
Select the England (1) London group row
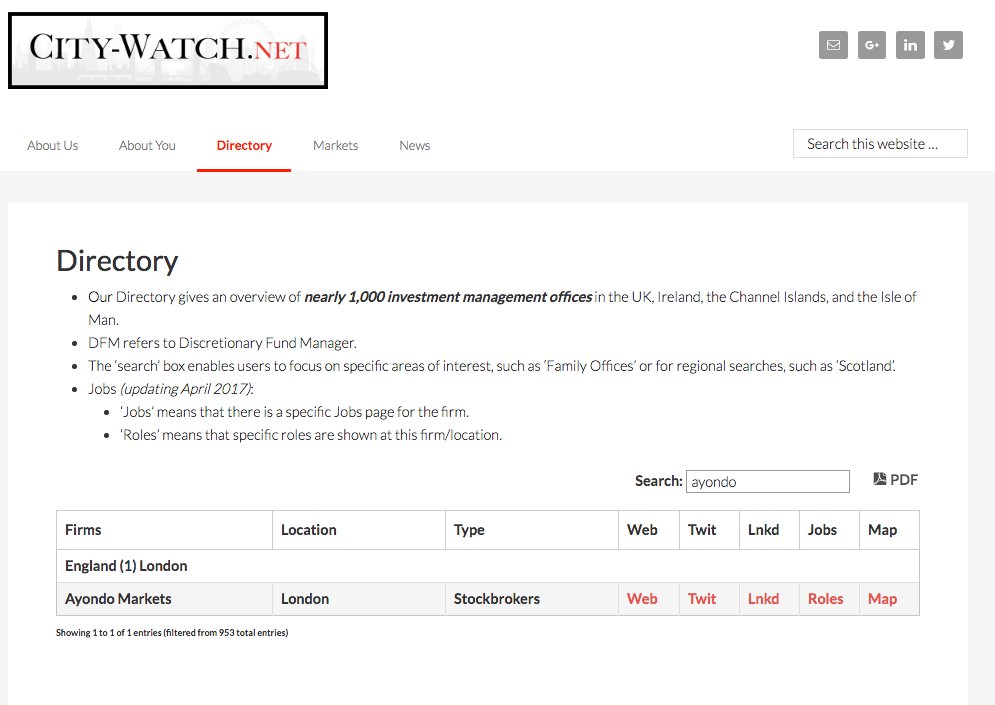pos(125,565)
